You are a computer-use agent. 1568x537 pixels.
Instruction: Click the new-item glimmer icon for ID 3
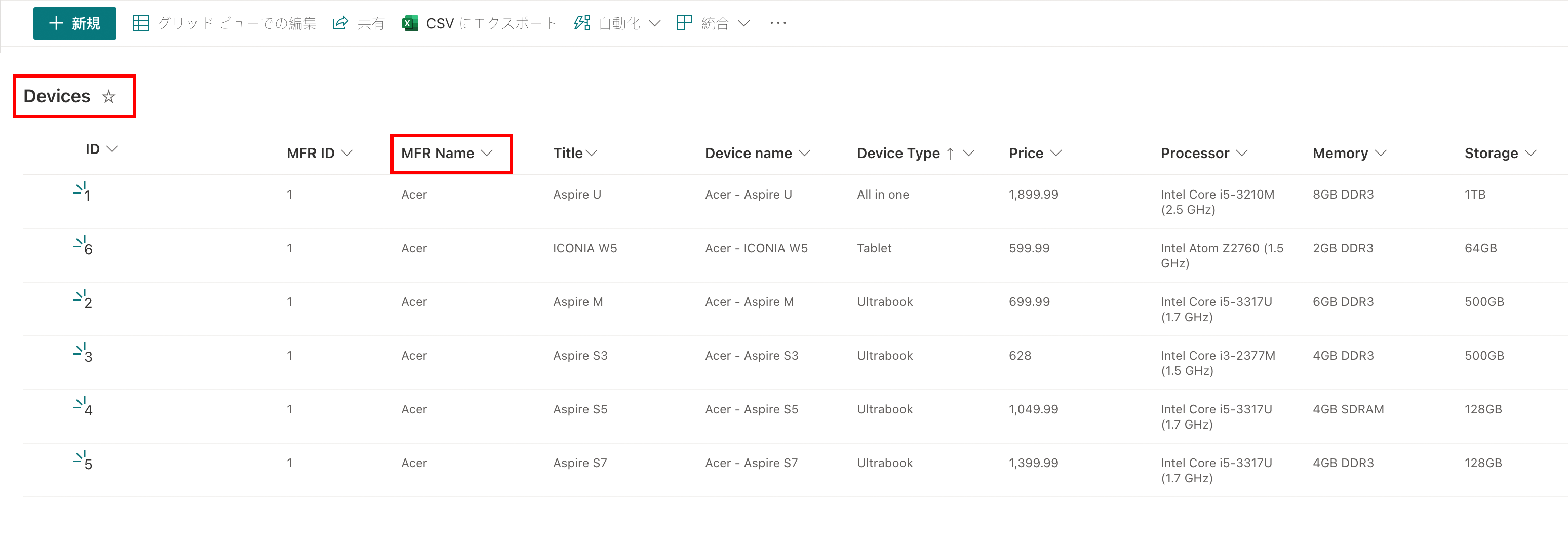80,349
